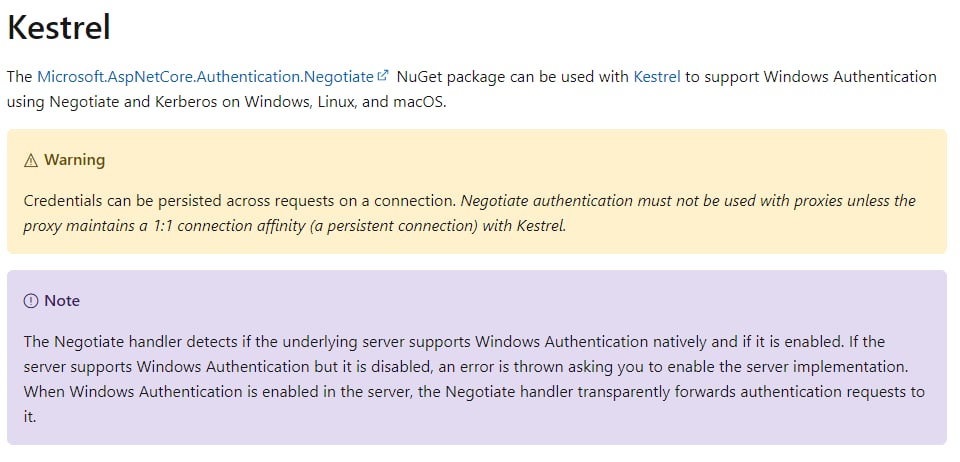
Task: Click the Note label text
Action: (x=62, y=301)
